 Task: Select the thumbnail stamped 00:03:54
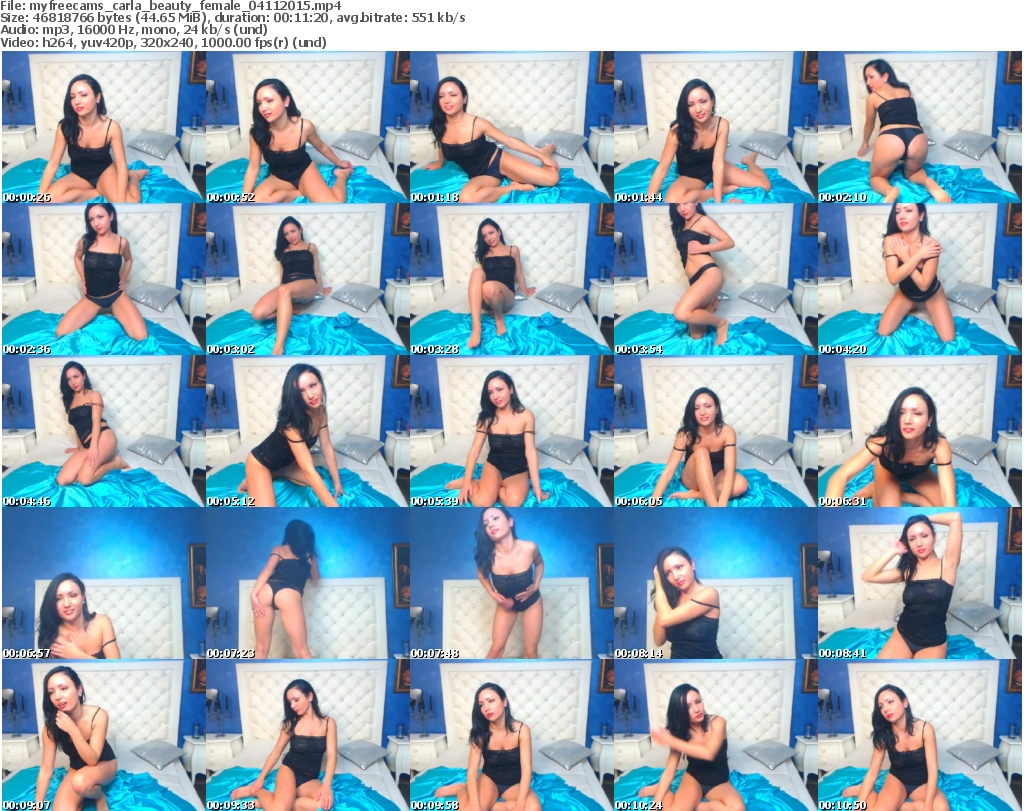point(716,279)
